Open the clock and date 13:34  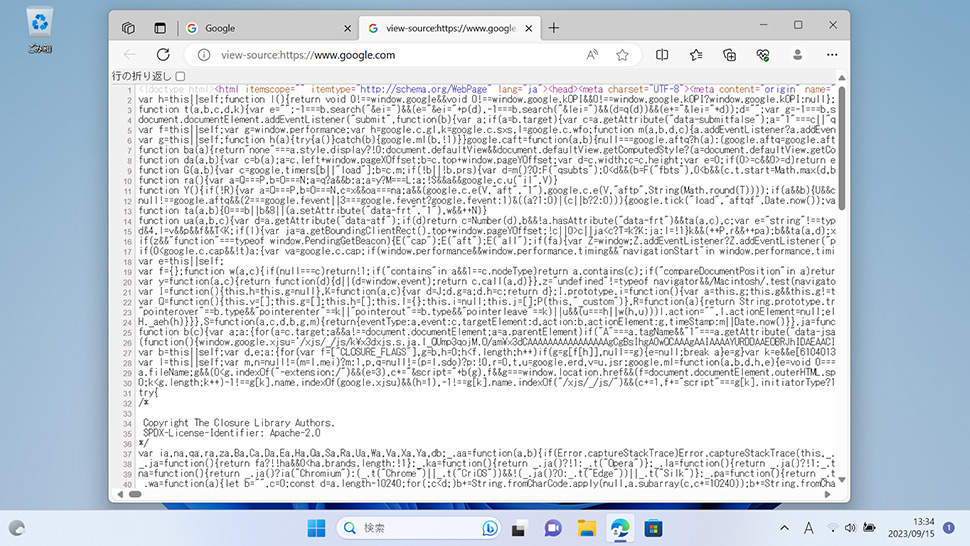click(x=911, y=528)
